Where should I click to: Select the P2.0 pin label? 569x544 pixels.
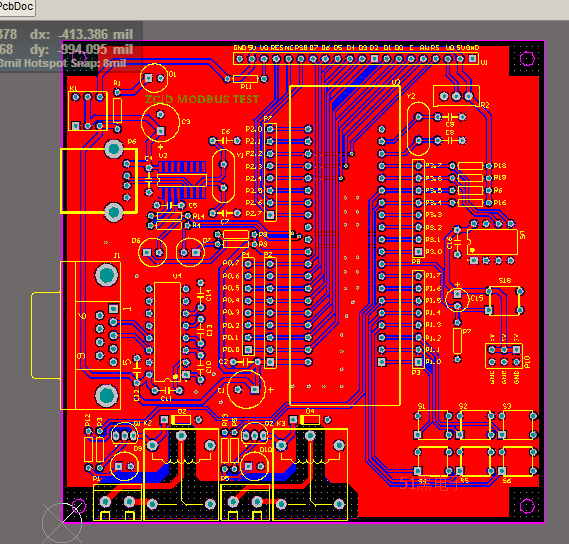[x=254, y=129]
